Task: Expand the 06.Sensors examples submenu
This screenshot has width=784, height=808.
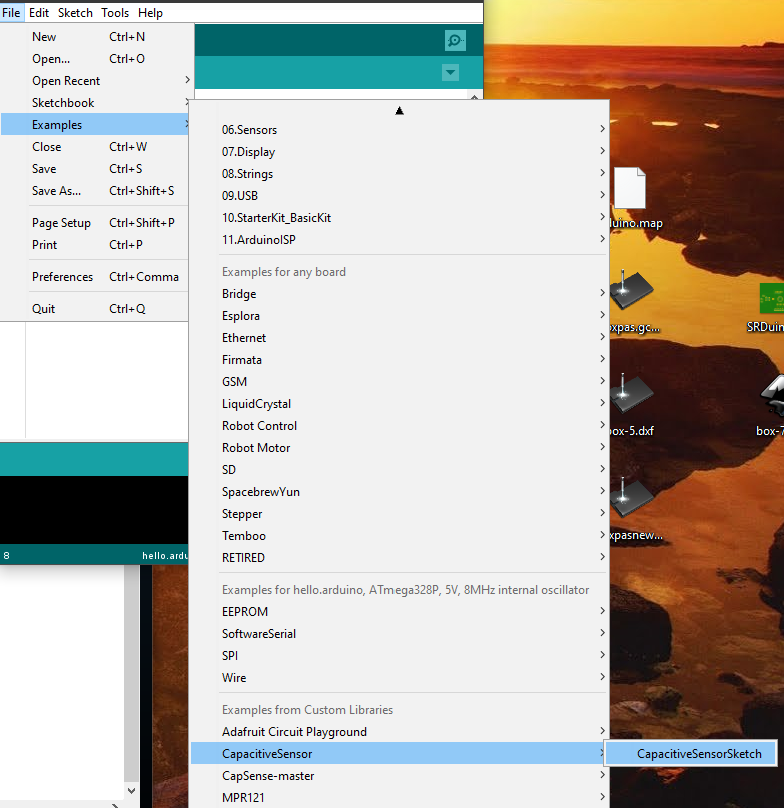Action: point(399,130)
